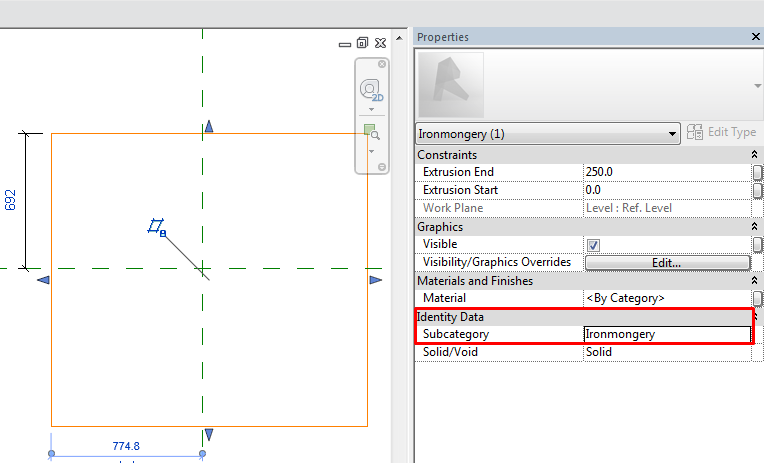Edit the Extrusion Start value 0.0
Viewport: 764px width, 463px height.
[x=667, y=190]
